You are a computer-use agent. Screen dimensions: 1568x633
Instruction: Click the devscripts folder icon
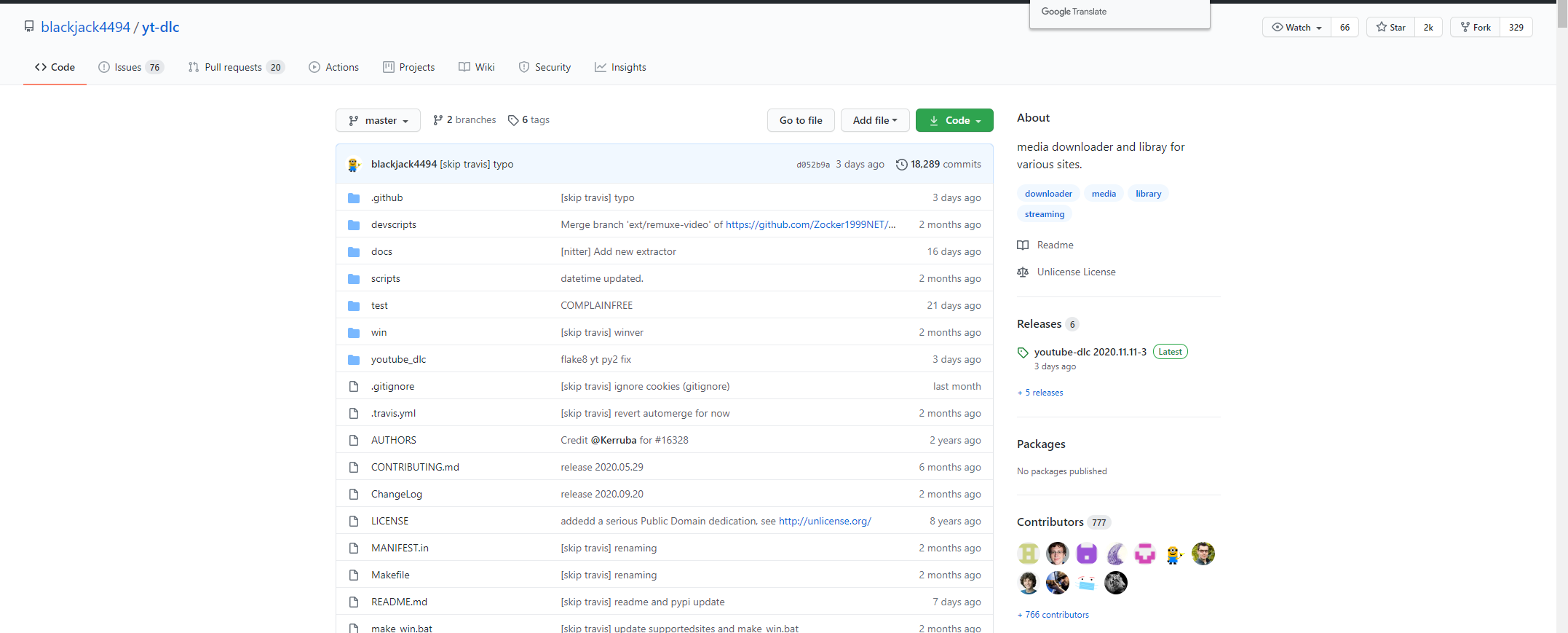coord(354,225)
